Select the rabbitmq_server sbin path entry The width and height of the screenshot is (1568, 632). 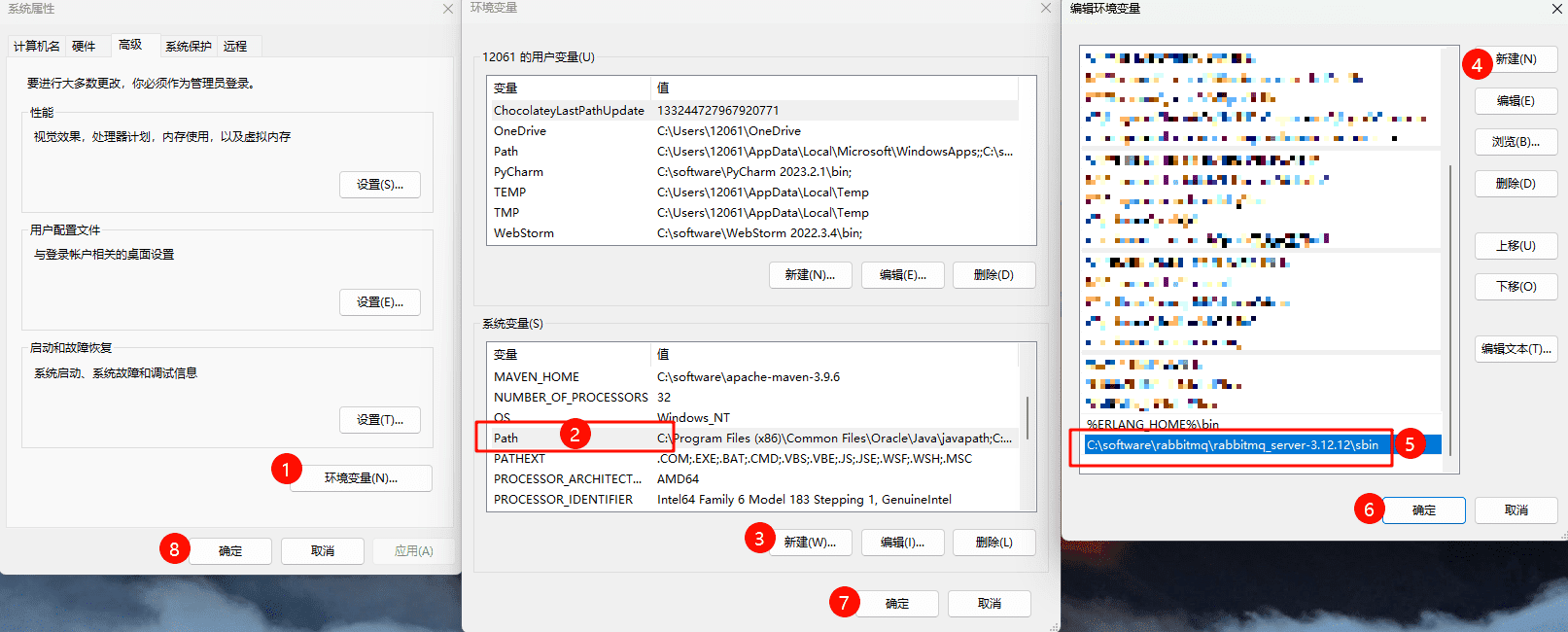tap(1233, 445)
